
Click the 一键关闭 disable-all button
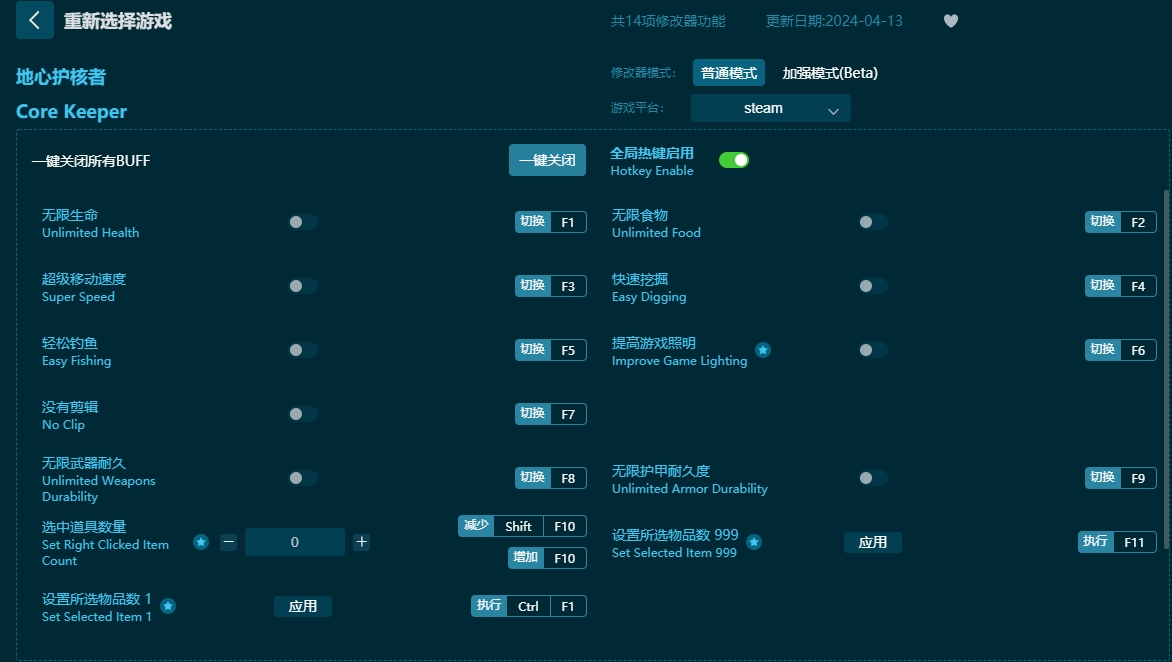tap(547, 160)
